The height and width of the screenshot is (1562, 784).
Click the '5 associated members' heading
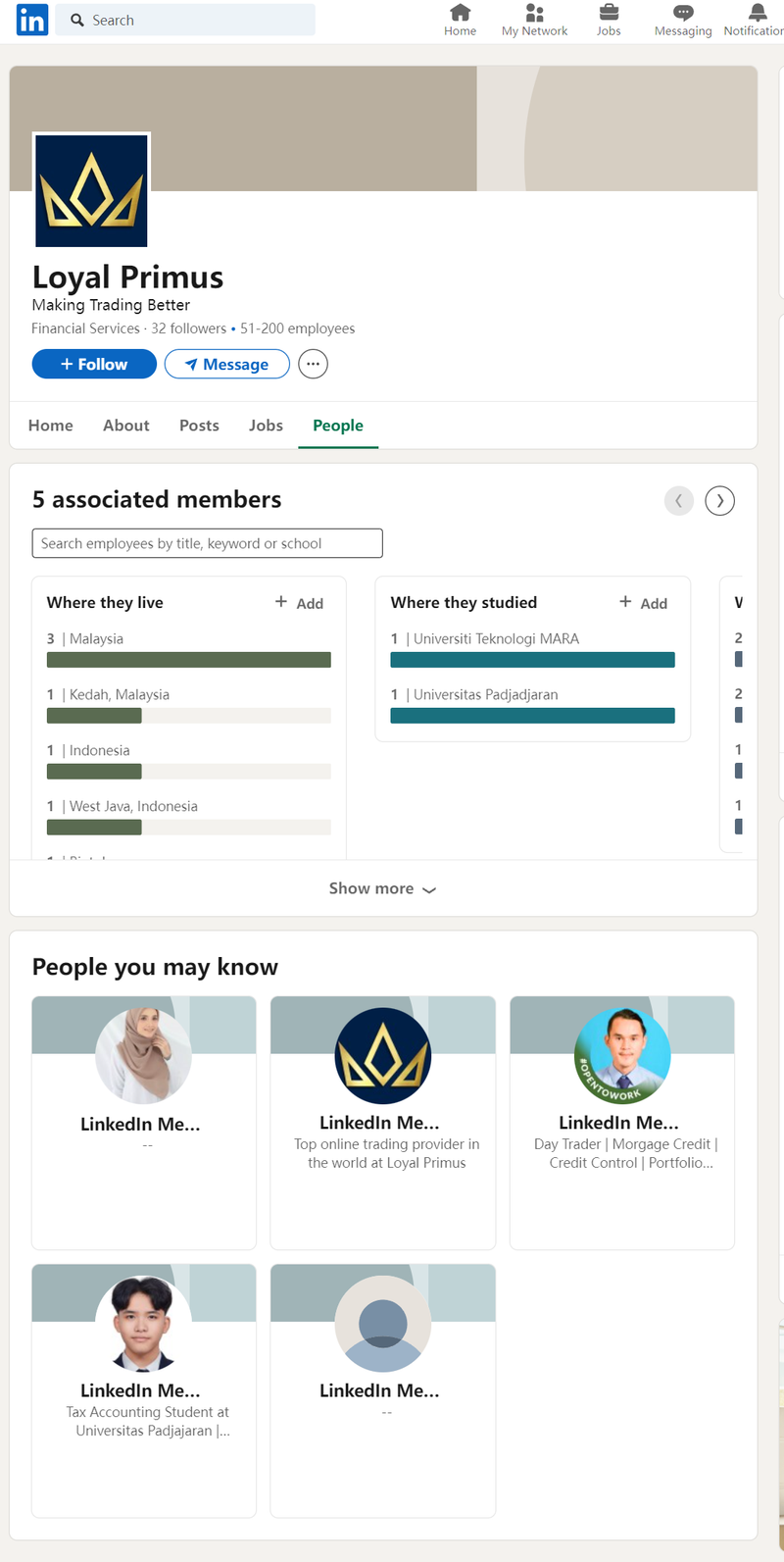tap(157, 499)
